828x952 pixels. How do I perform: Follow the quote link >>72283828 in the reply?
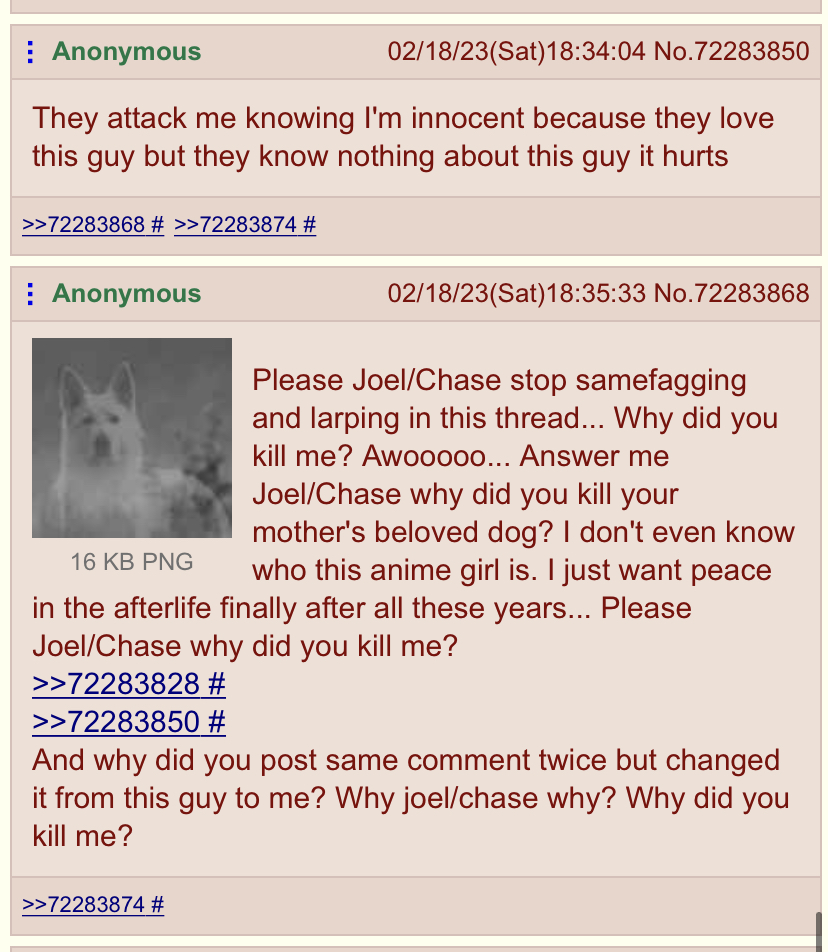click(116, 684)
